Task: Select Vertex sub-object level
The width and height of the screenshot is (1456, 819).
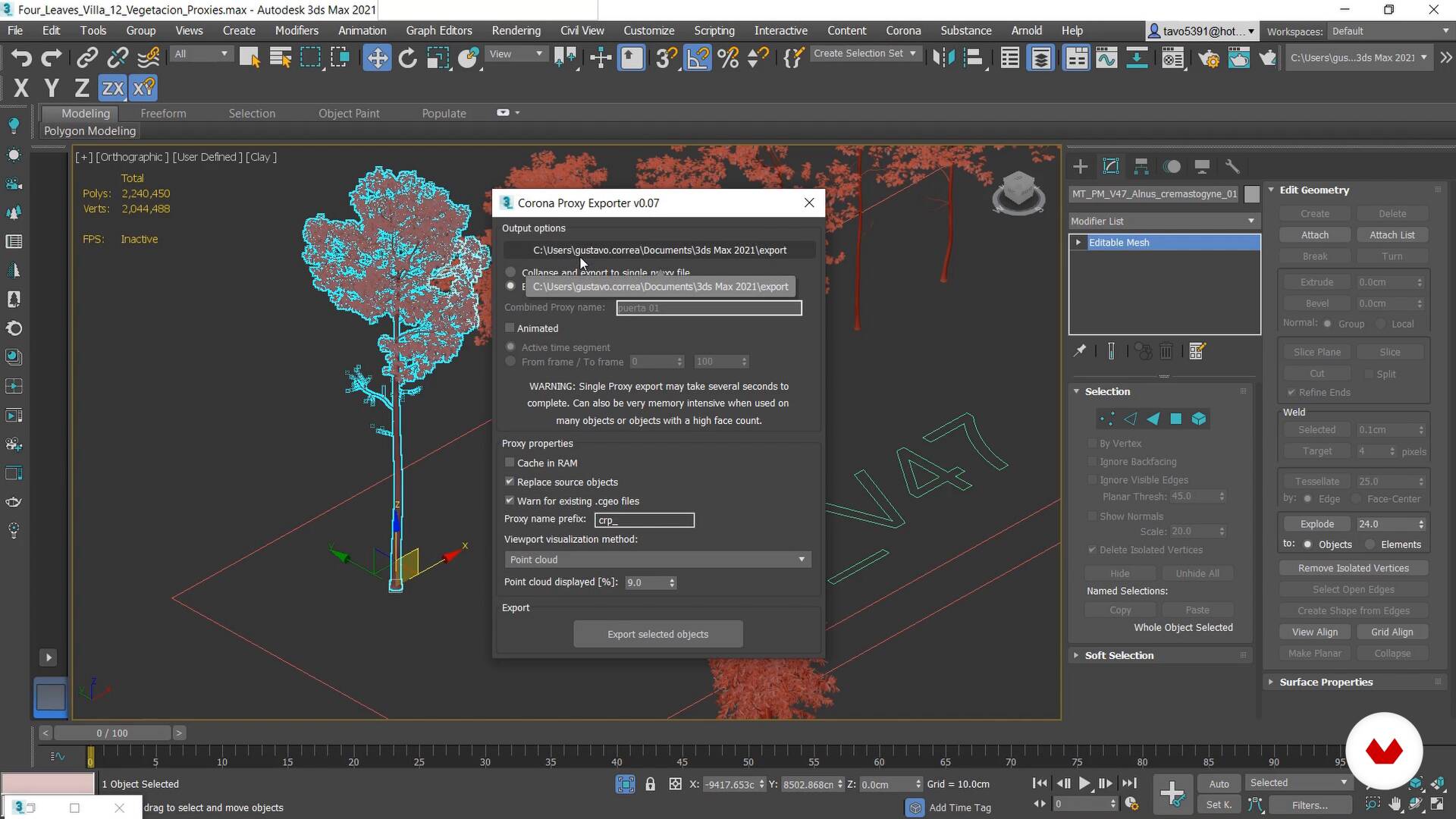Action: point(1107,419)
